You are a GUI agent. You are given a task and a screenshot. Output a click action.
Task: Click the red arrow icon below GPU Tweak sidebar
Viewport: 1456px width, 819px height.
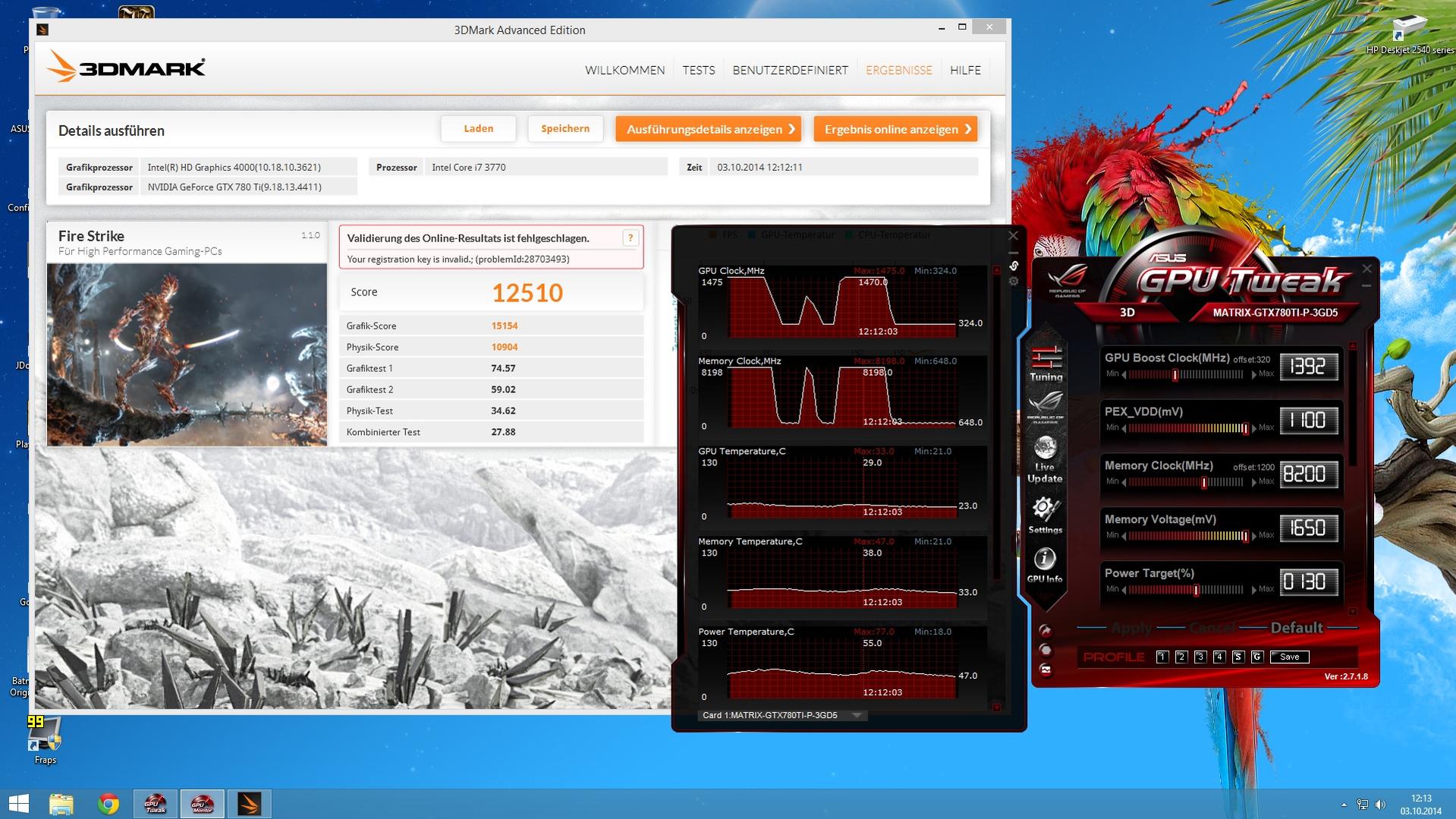pos(1045,631)
